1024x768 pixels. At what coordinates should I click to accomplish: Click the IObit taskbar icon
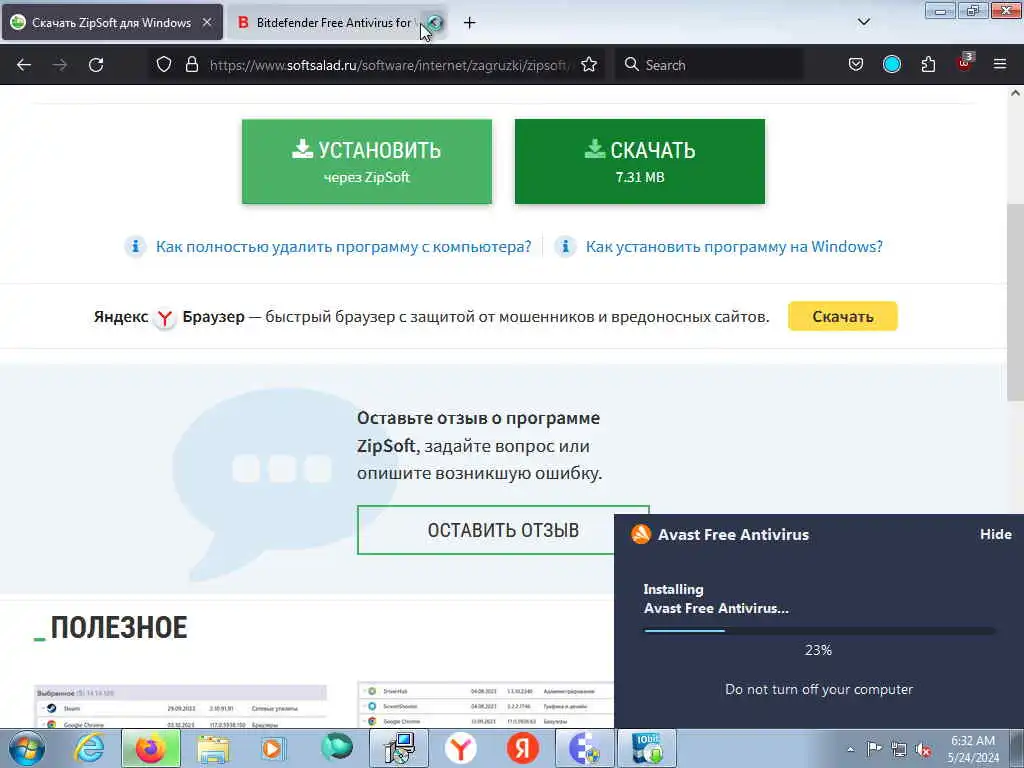pos(647,748)
